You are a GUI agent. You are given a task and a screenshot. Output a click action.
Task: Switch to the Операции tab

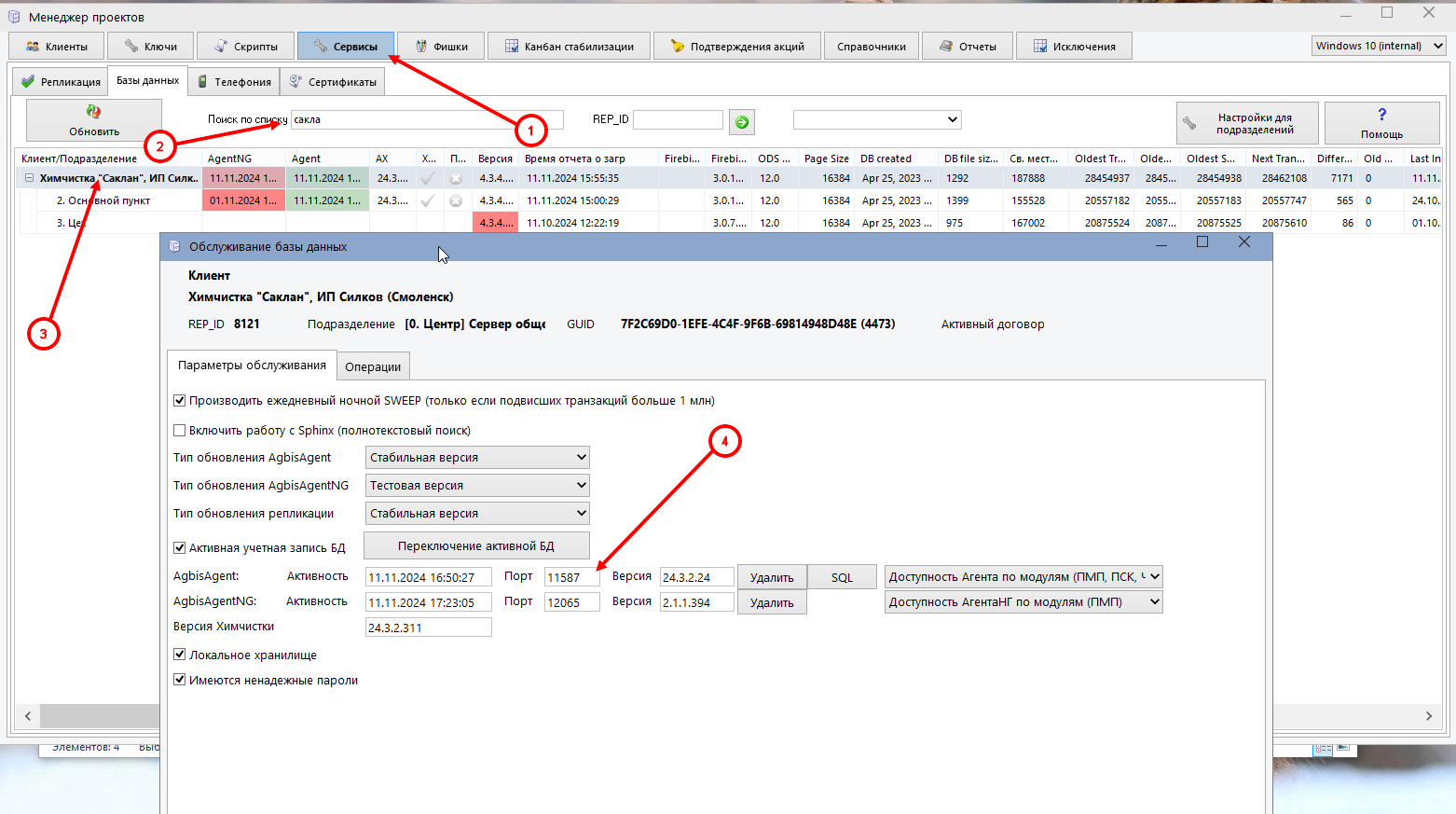coord(373,366)
